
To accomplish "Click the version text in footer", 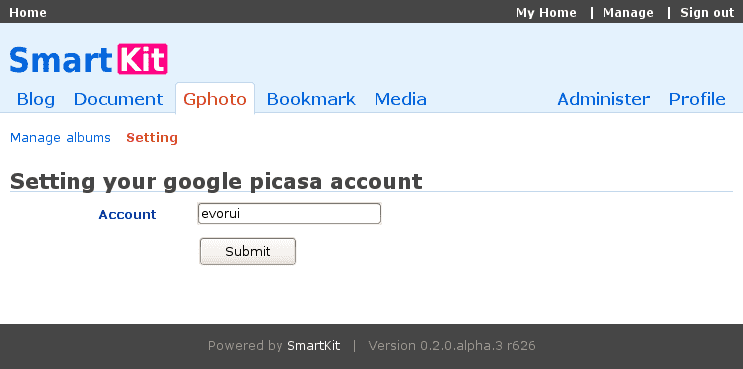I will tap(452, 346).
